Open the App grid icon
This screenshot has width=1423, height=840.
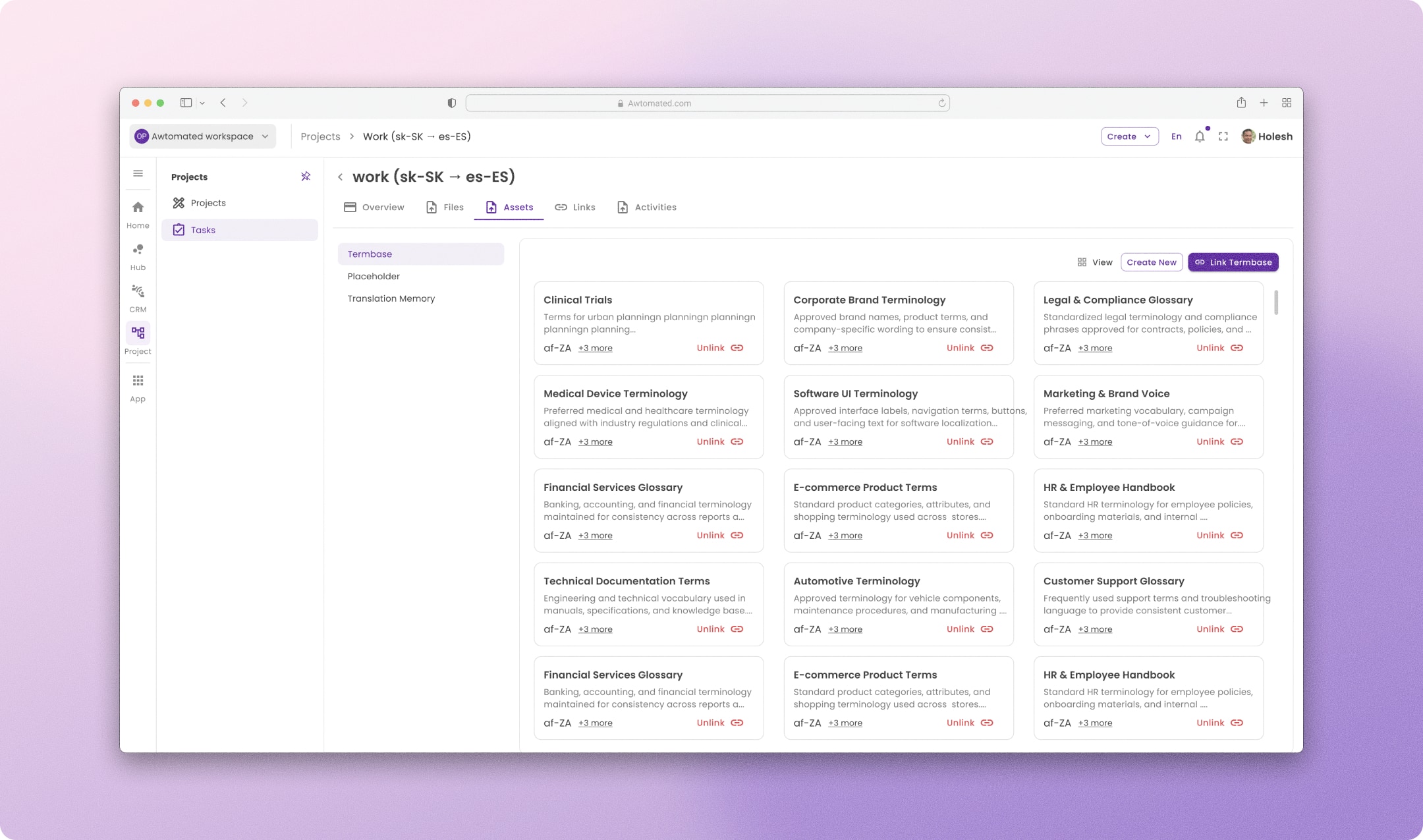pos(138,381)
